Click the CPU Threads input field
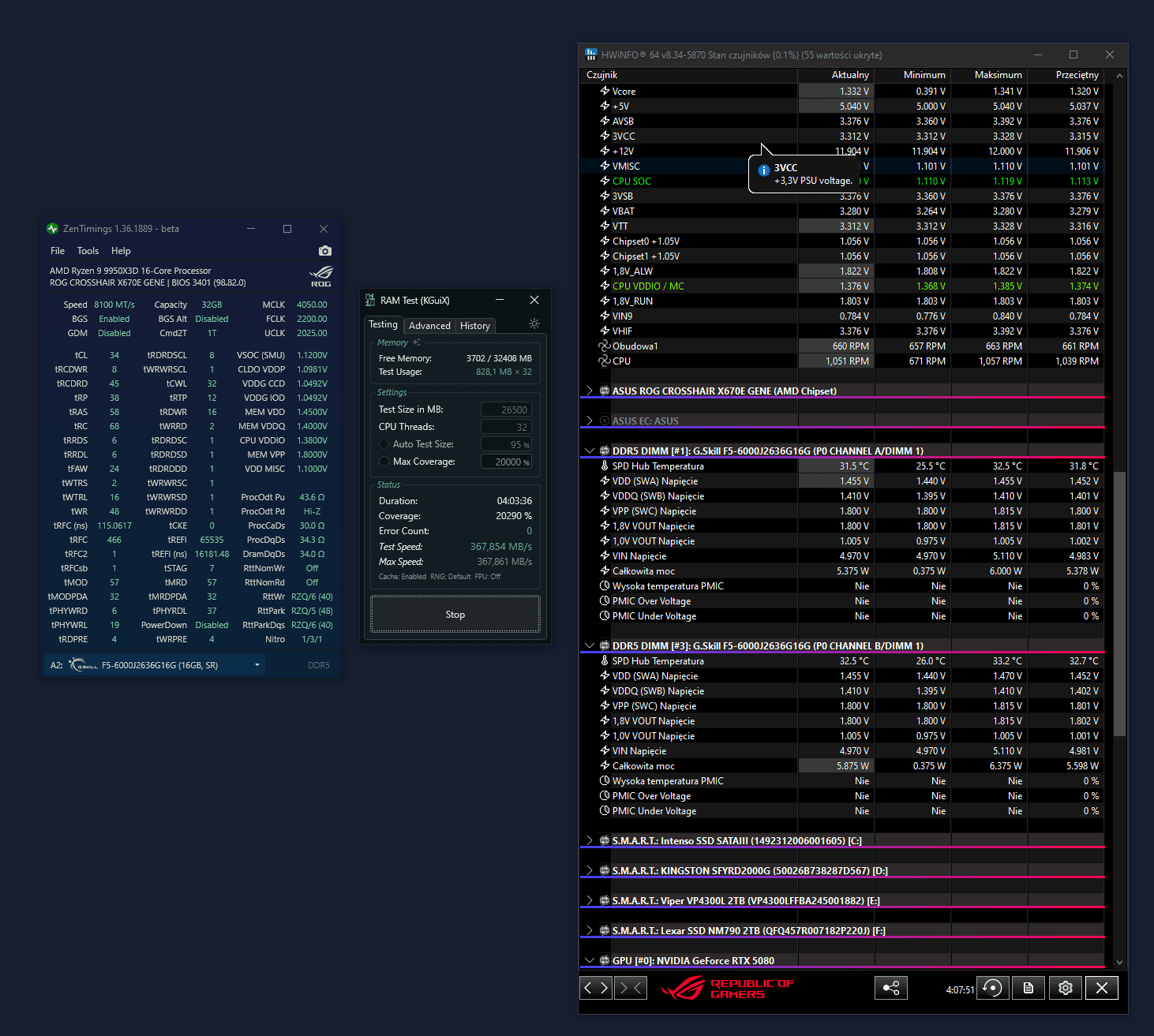The image size is (1154, 1036). 506,427
